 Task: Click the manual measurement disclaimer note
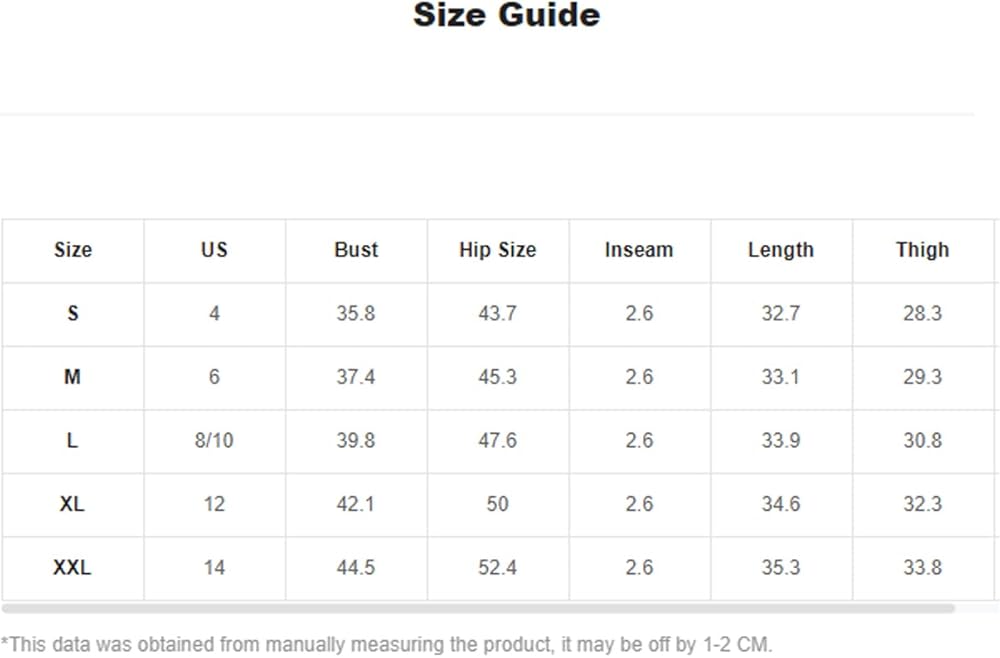pos(387,643)
